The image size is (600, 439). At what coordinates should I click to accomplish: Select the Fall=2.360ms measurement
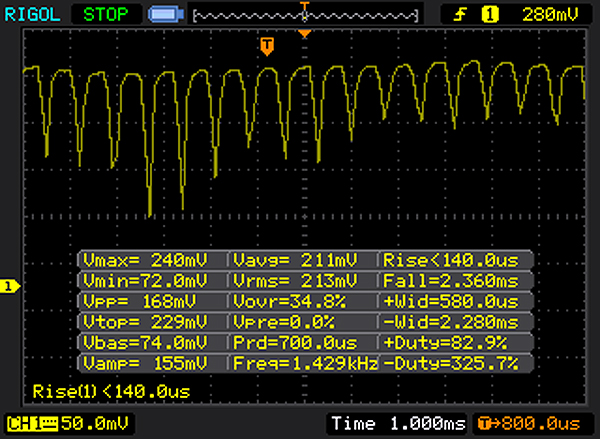456,280
